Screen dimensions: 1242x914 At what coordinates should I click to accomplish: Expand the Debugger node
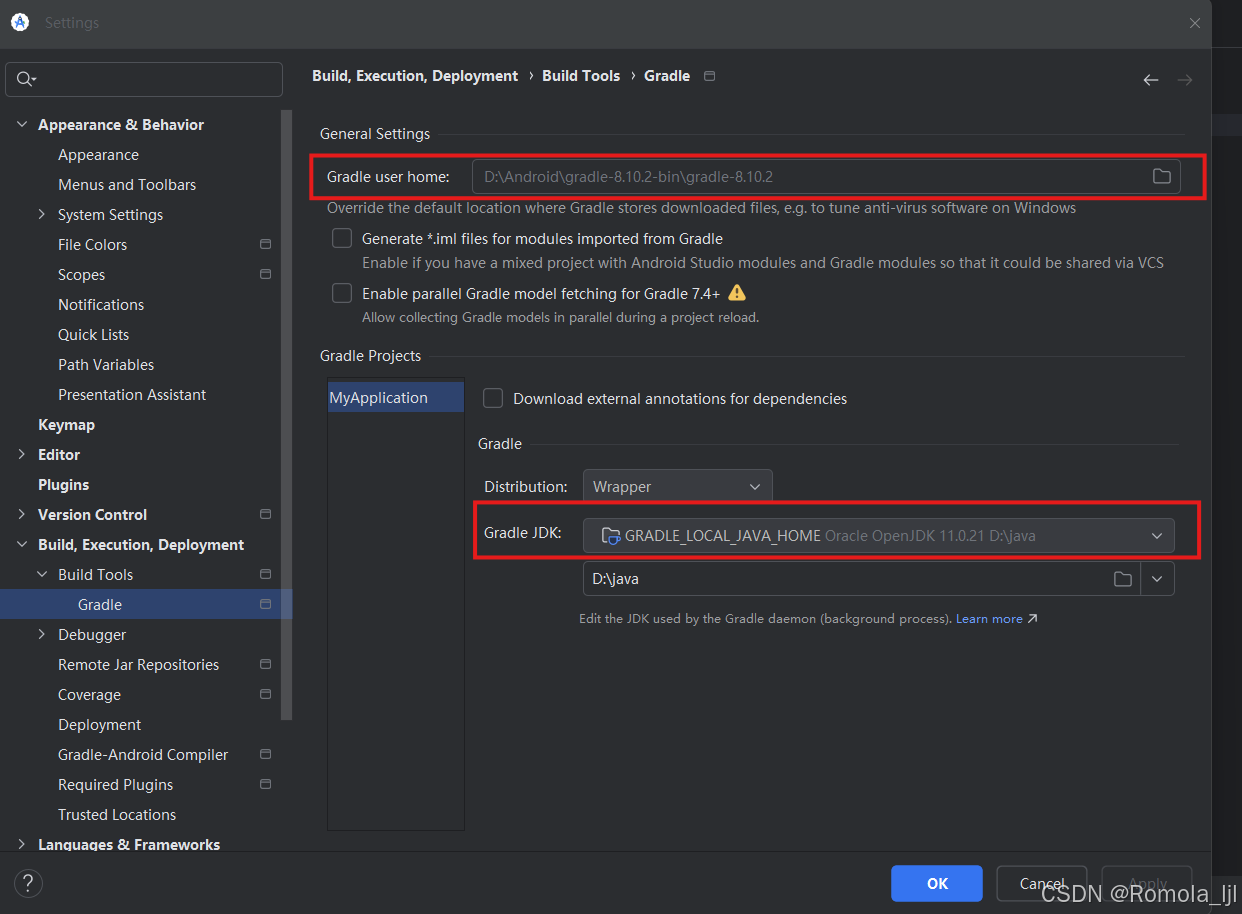(x=42, y=635)
